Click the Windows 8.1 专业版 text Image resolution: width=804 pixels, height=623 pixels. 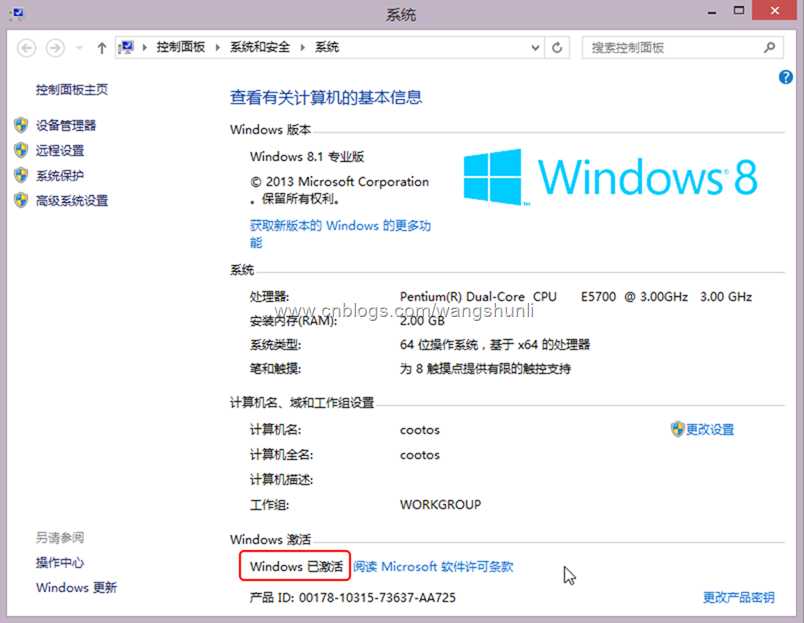click(x=307, y=156)
